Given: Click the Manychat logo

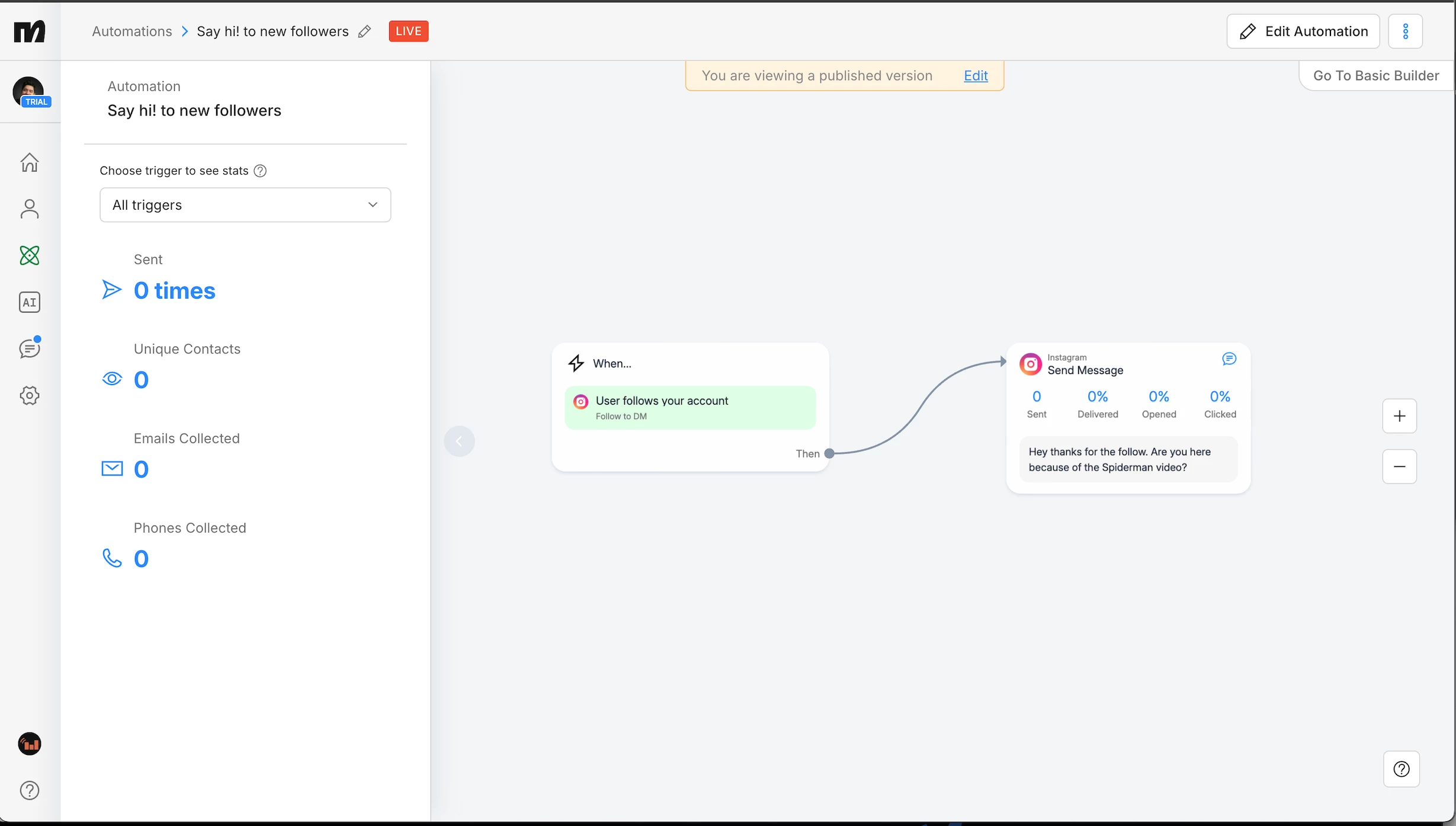Looking at the screenshot, I should (30, 31).
